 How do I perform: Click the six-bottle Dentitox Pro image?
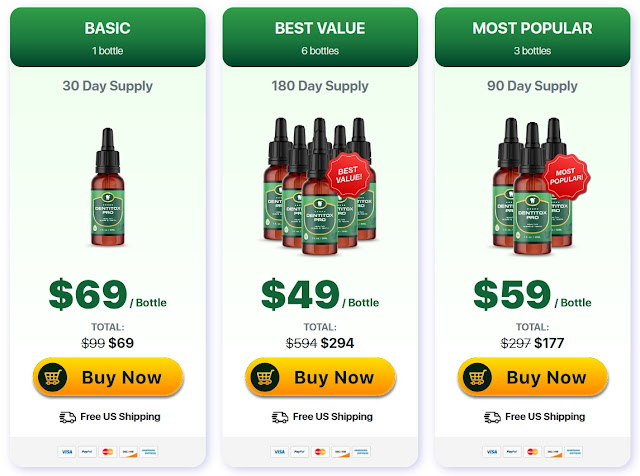tap(320, 186)
